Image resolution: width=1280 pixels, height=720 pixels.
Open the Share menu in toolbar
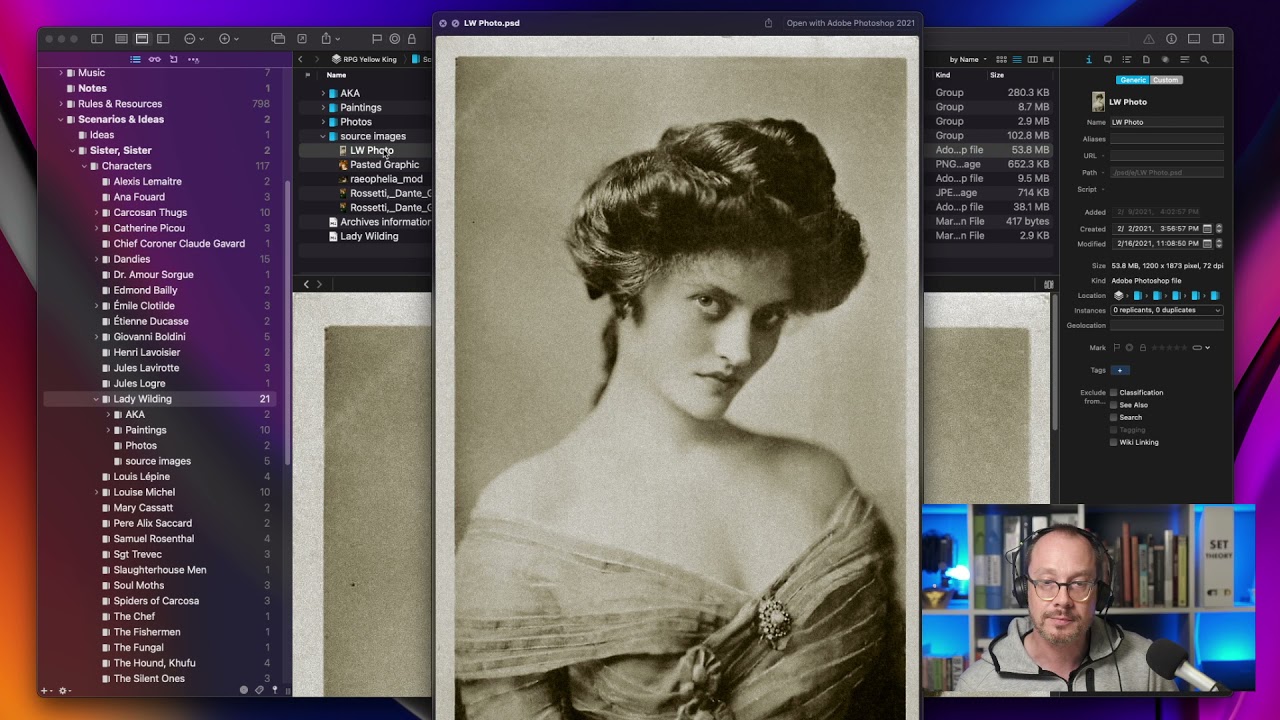pyautogui.click(x=329, y=39)
